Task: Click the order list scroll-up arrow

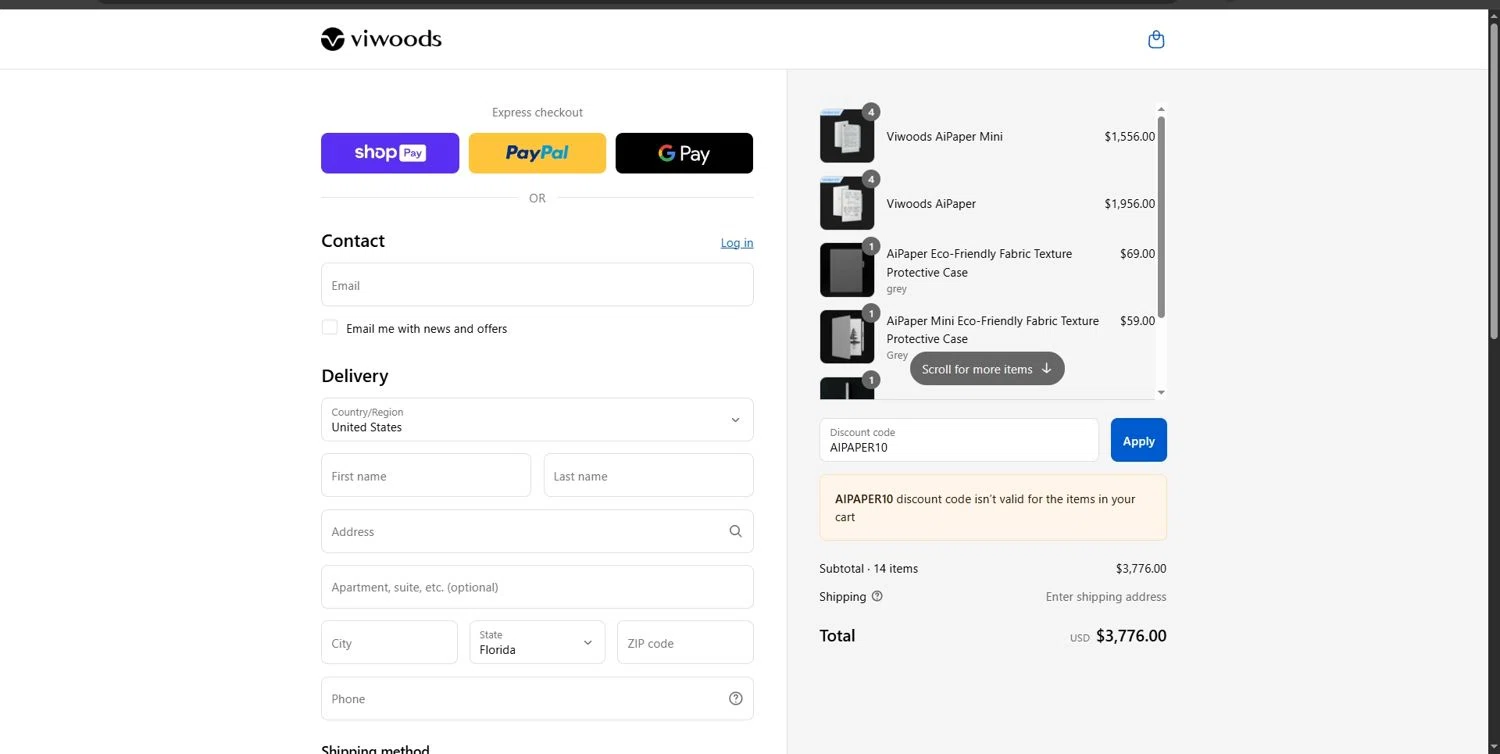Action: [x=1161, y=109]
